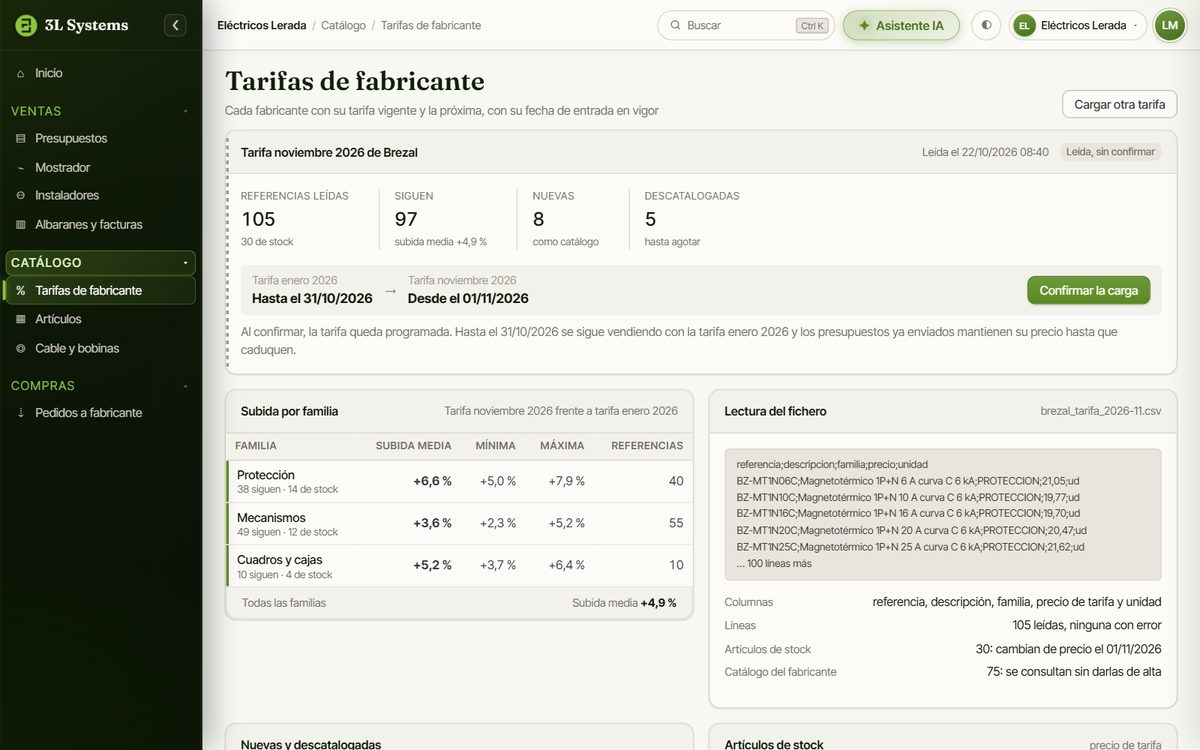Image resolution: width=1200 pixels, height=750 pixels.
Task: Click Confirmar la carga button
Action: [x=1088, y=290]
